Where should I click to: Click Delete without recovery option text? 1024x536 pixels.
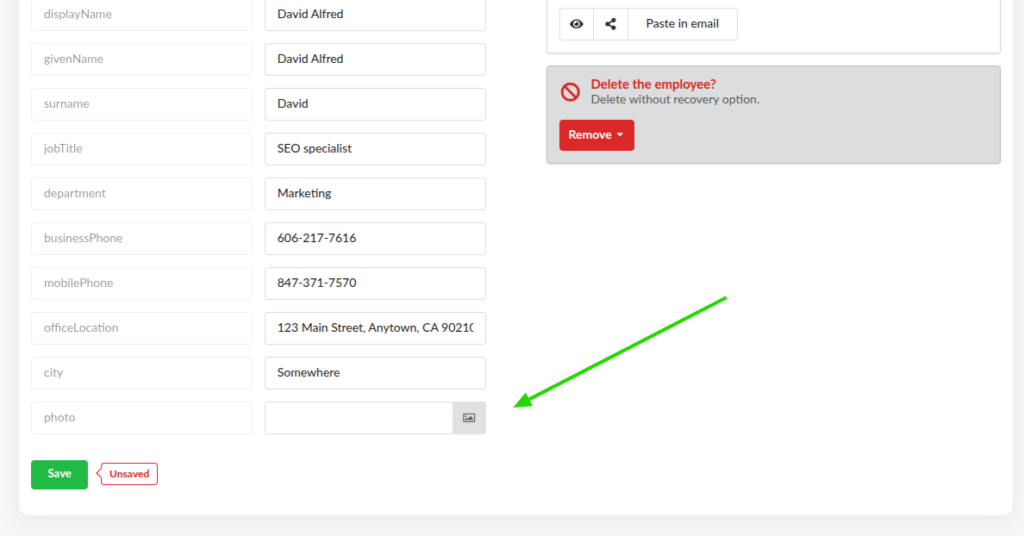pyautogui.click(x=675, y=100)
